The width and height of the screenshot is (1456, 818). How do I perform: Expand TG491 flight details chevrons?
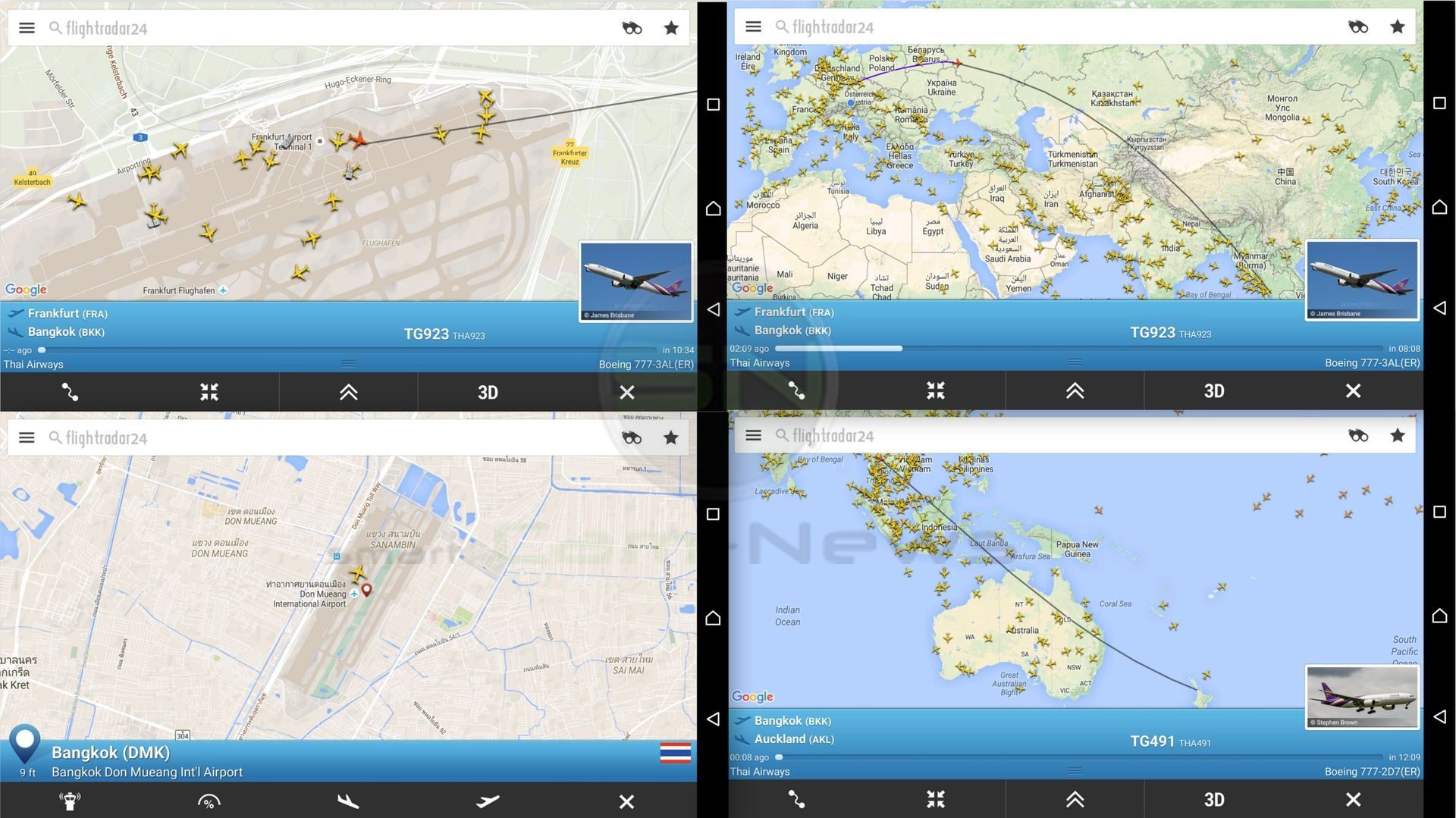point(1075,799)
